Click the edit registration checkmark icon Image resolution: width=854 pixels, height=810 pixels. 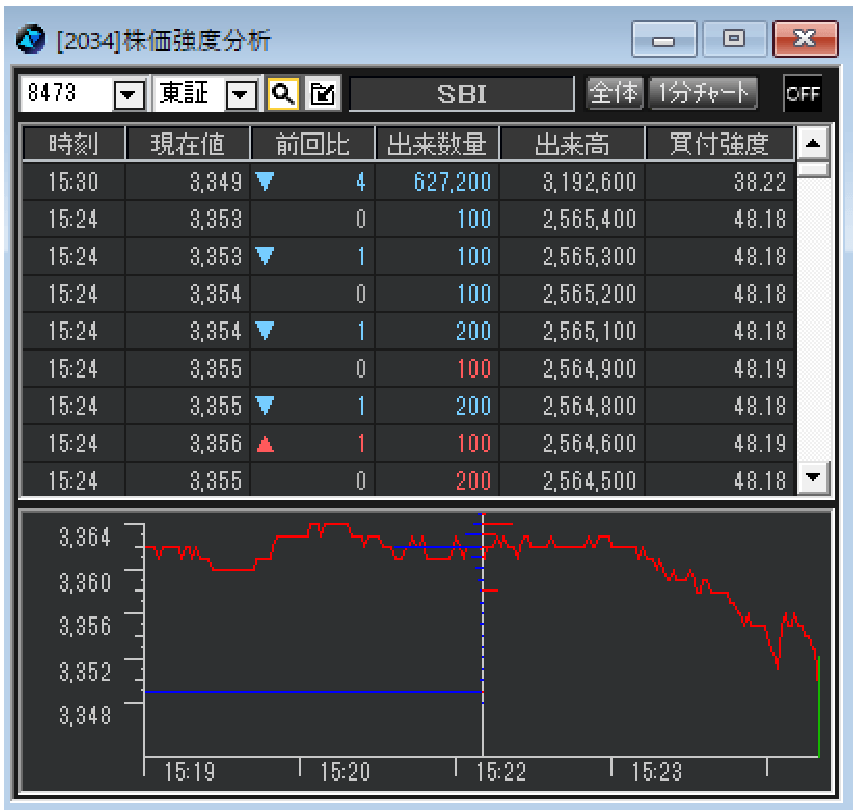(x=322, y=94)
